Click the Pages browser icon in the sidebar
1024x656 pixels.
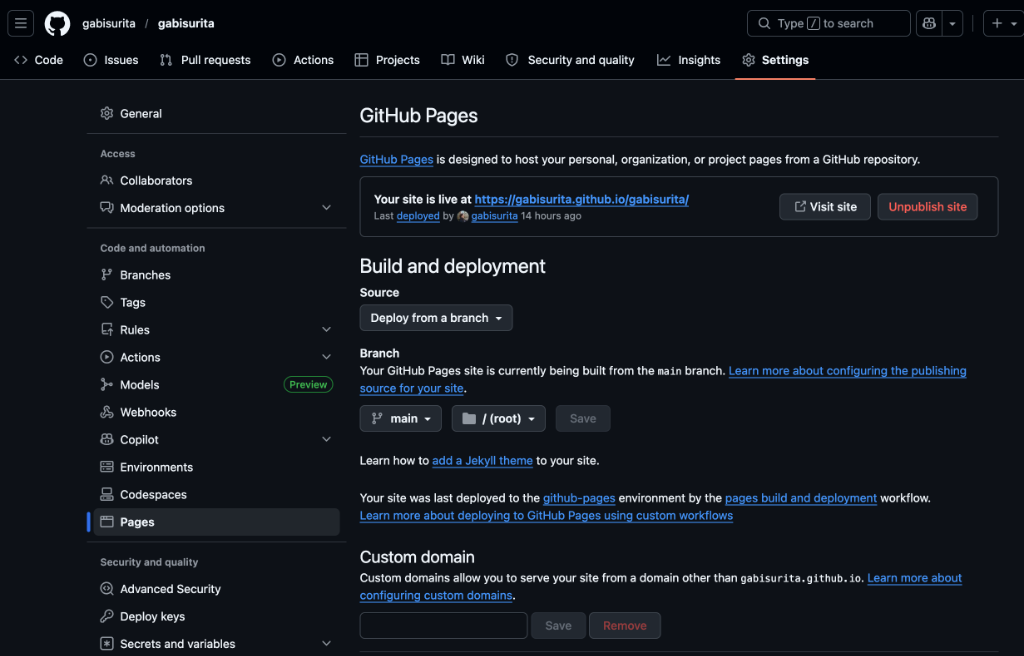[106, 522]
